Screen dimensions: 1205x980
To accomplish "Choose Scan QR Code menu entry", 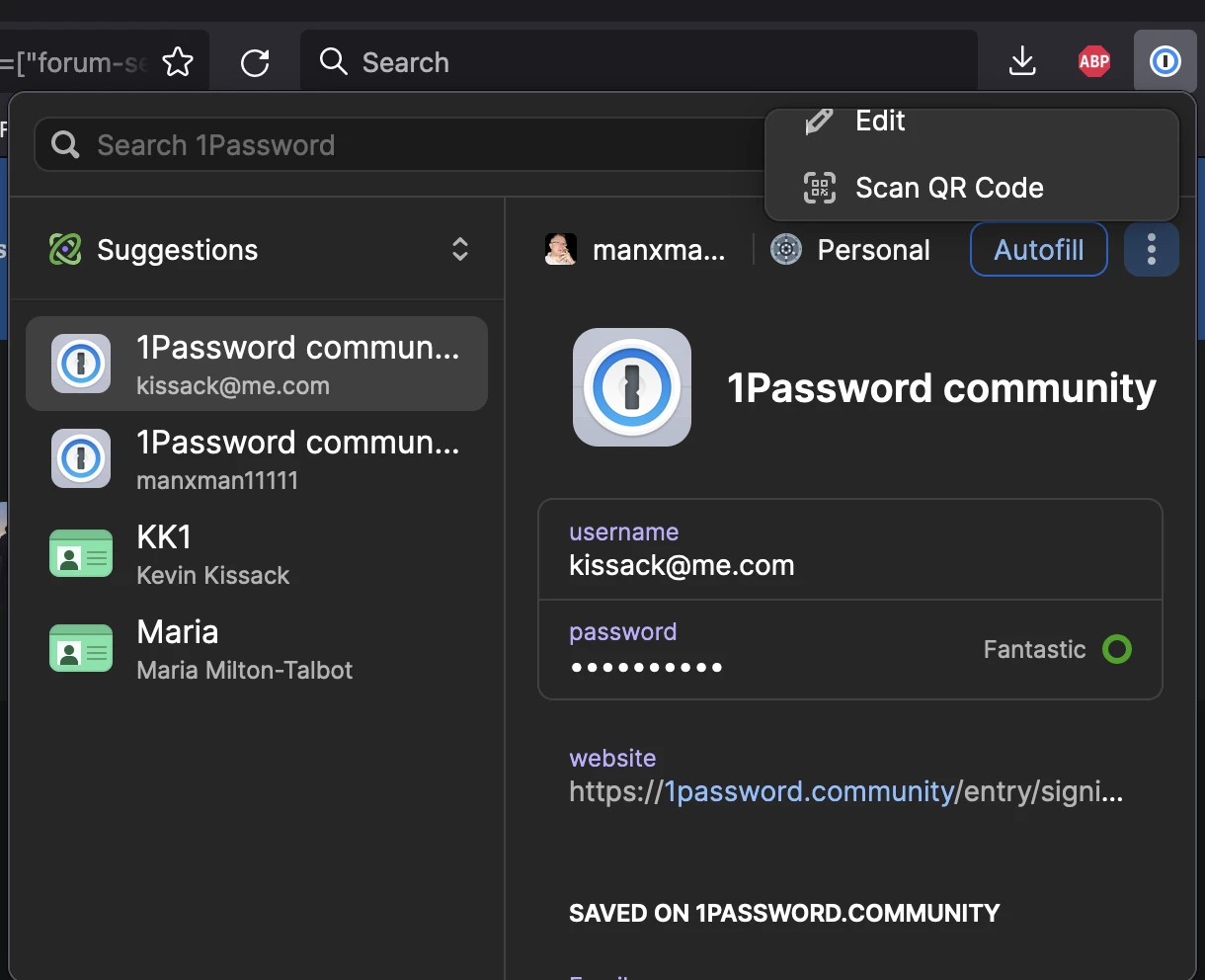I will click(972, 188).
